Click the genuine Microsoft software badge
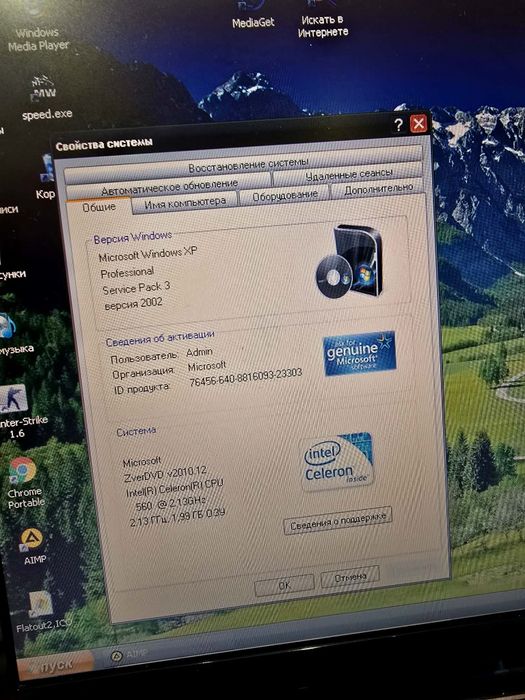 click(x=359, y=353)
